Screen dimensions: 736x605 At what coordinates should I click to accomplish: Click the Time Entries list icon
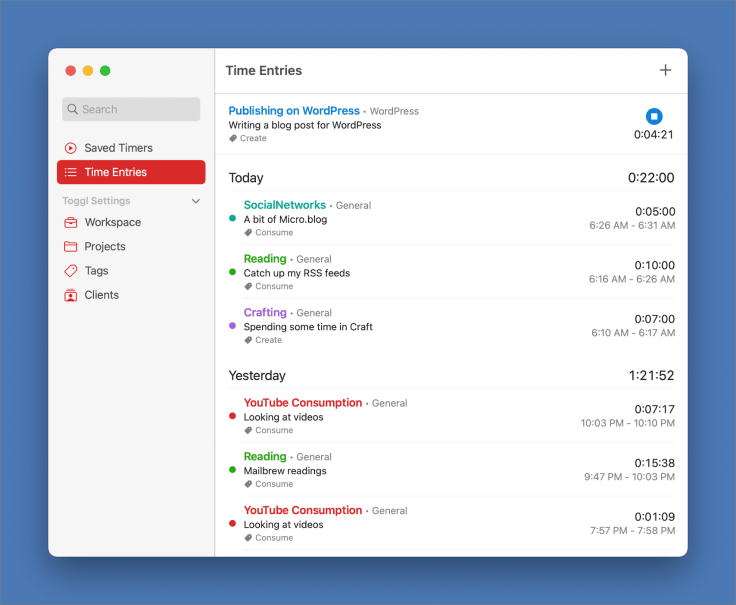[70, 172]
